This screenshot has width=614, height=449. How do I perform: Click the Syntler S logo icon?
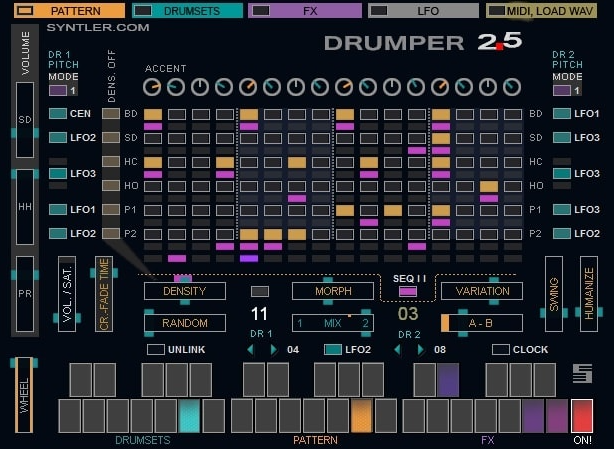tap(582, 373)
